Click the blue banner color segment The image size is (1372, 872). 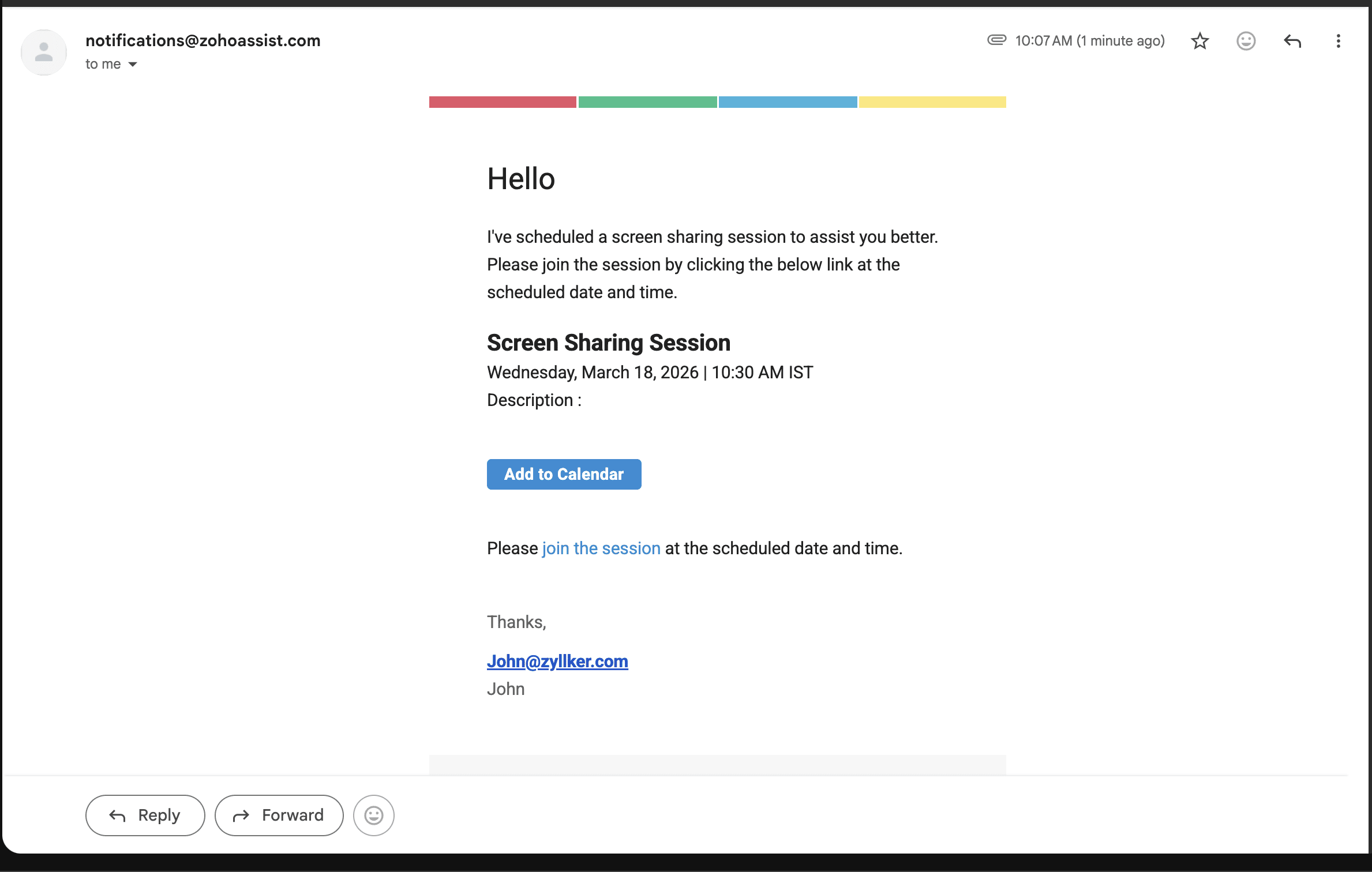point(788,102)
